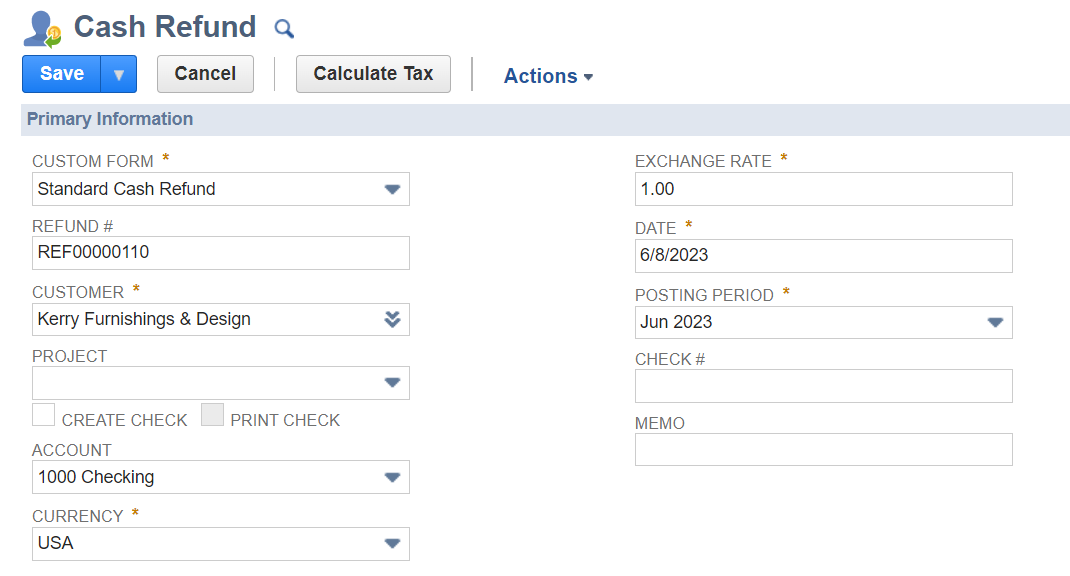Open the Customer double-chevron selector
The height and width of the screenshot is (576, 1070).
coord(392,319)
